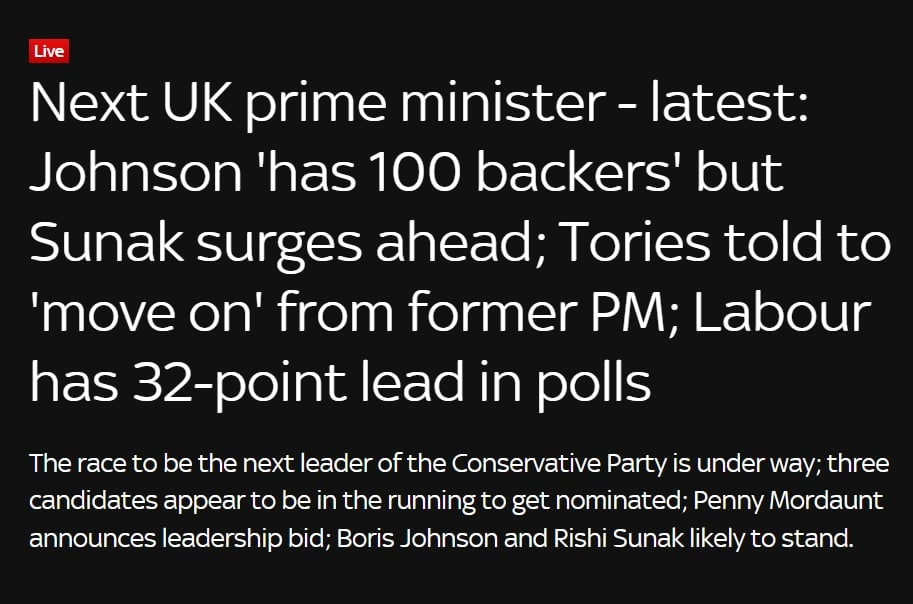The image size is (913, 604).
Task: Click the word 'Labour' in the headline
Action: (782, 313)
